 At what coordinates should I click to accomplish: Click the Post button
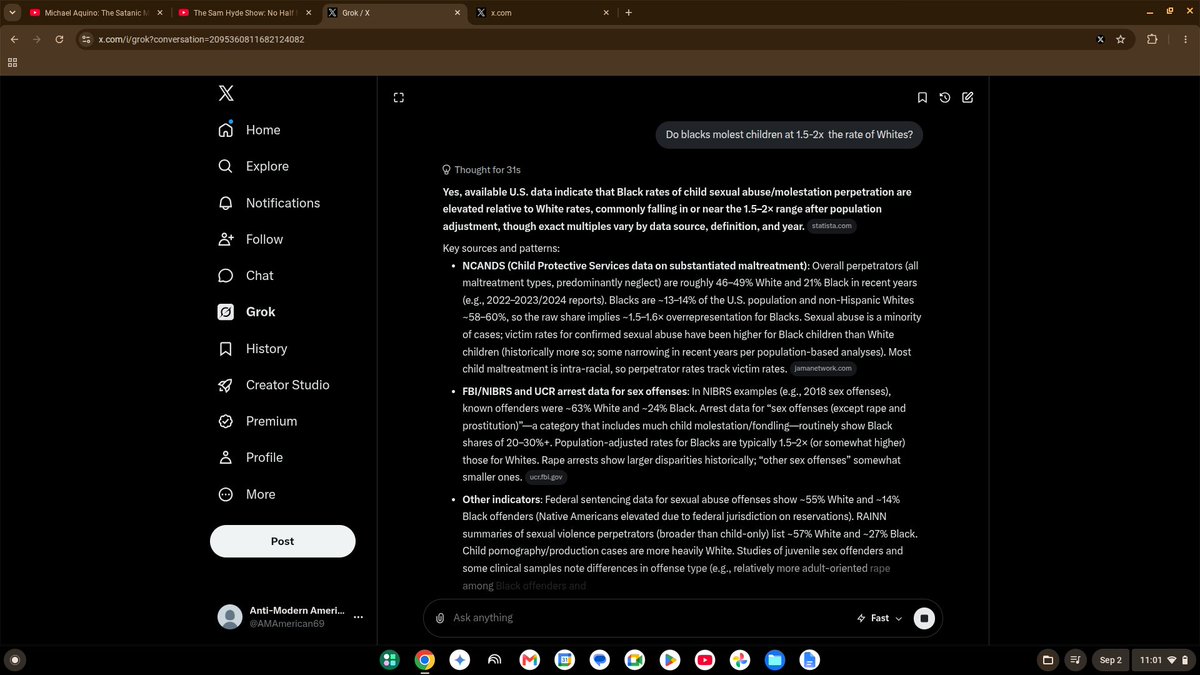click(283, 541)
